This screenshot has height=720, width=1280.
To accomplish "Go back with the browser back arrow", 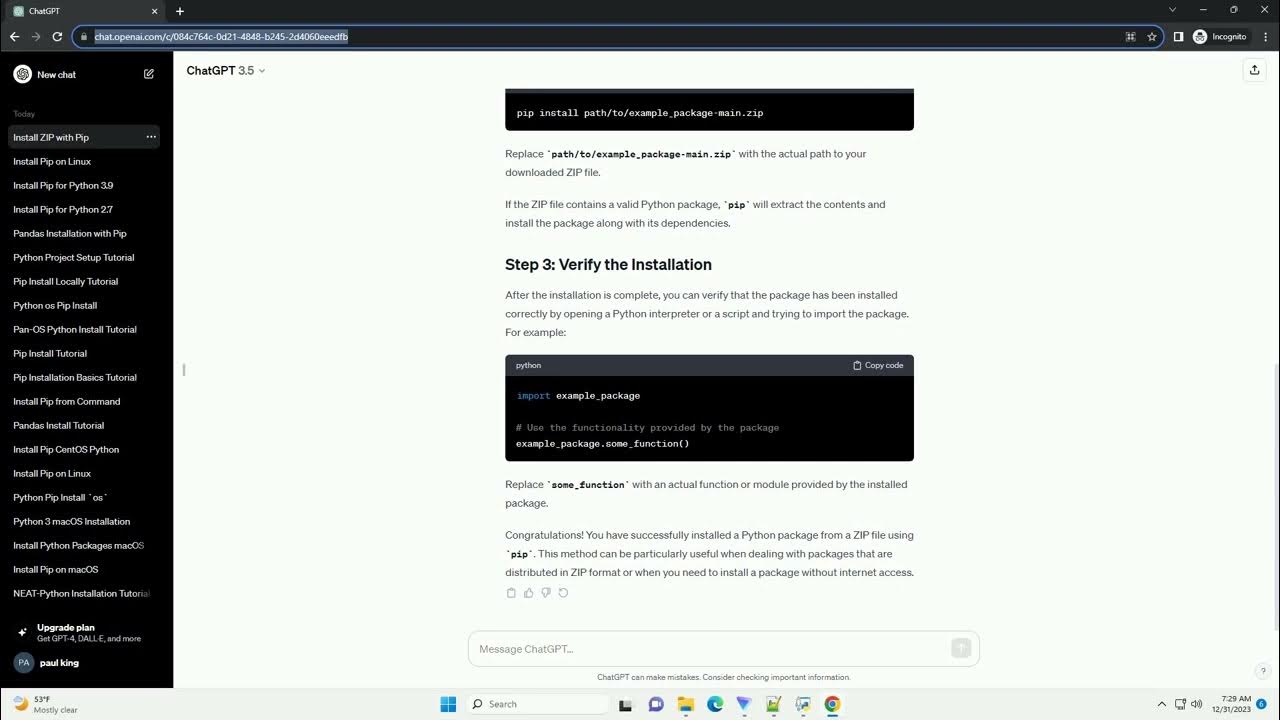I will pyautogui.click(x=14, y=36).
